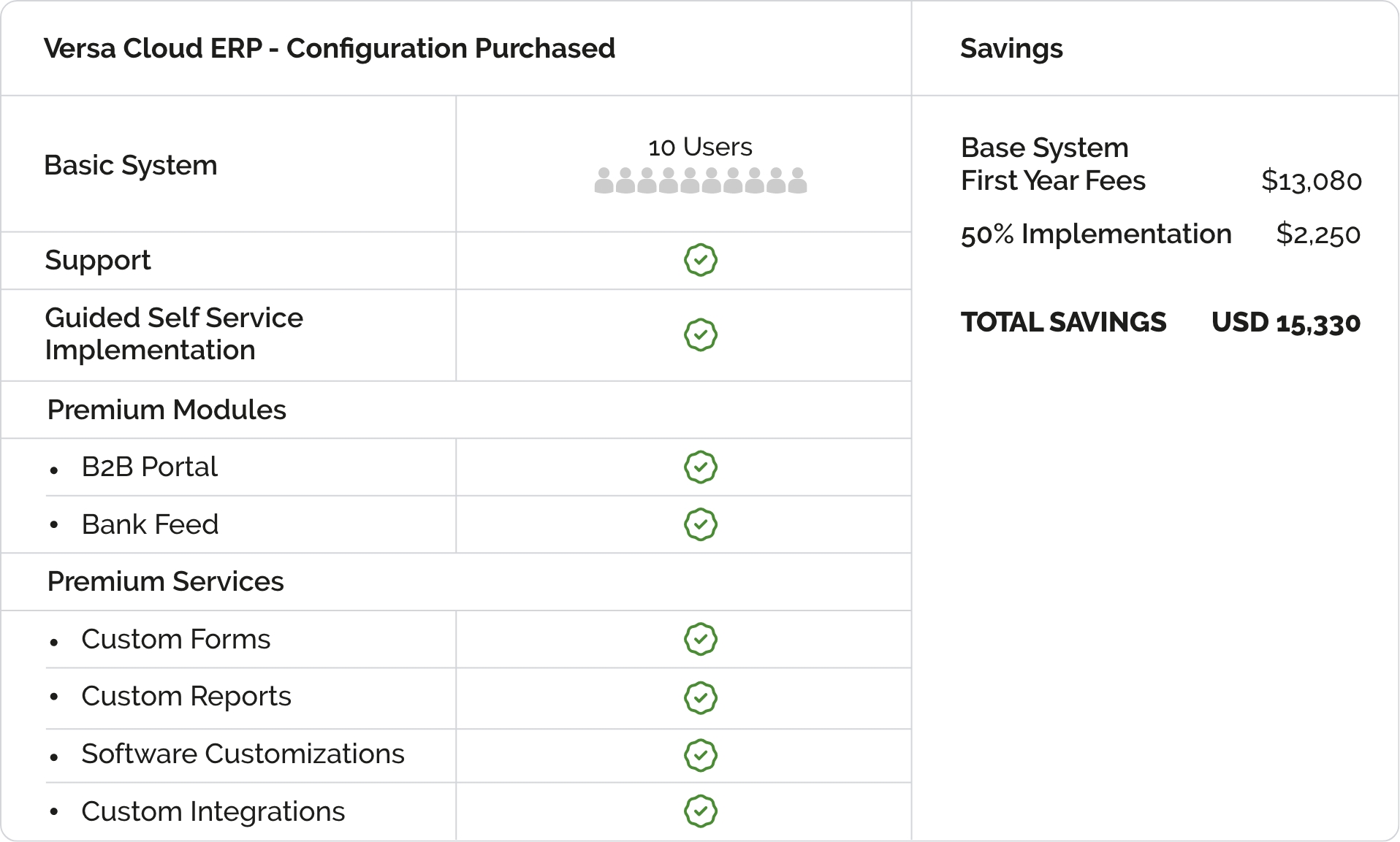
Task: Click the Support green checkmark icon
Action: pos(700,260)
